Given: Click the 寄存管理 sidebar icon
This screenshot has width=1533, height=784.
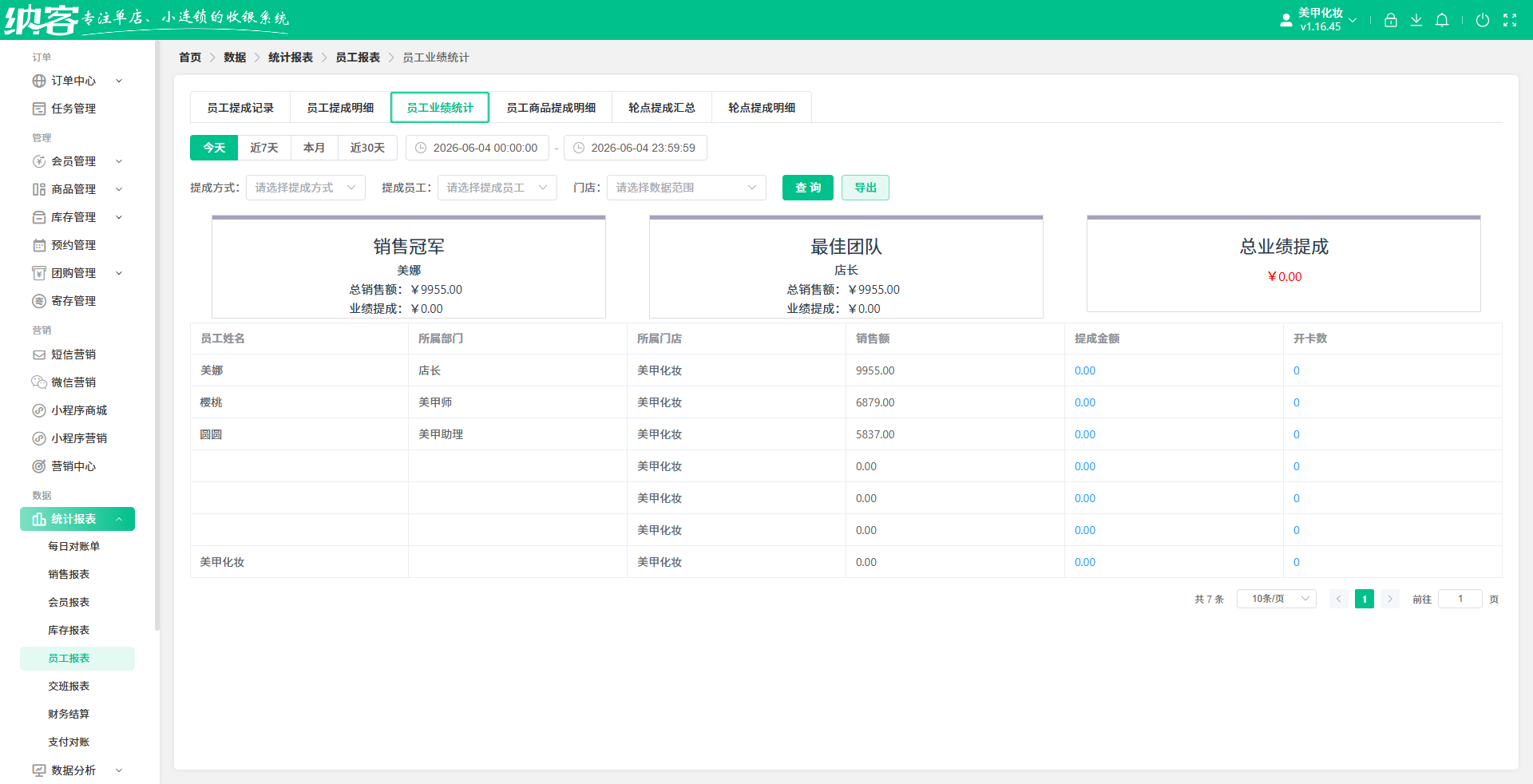Looking at the screenshot, I should pos(38,301).
